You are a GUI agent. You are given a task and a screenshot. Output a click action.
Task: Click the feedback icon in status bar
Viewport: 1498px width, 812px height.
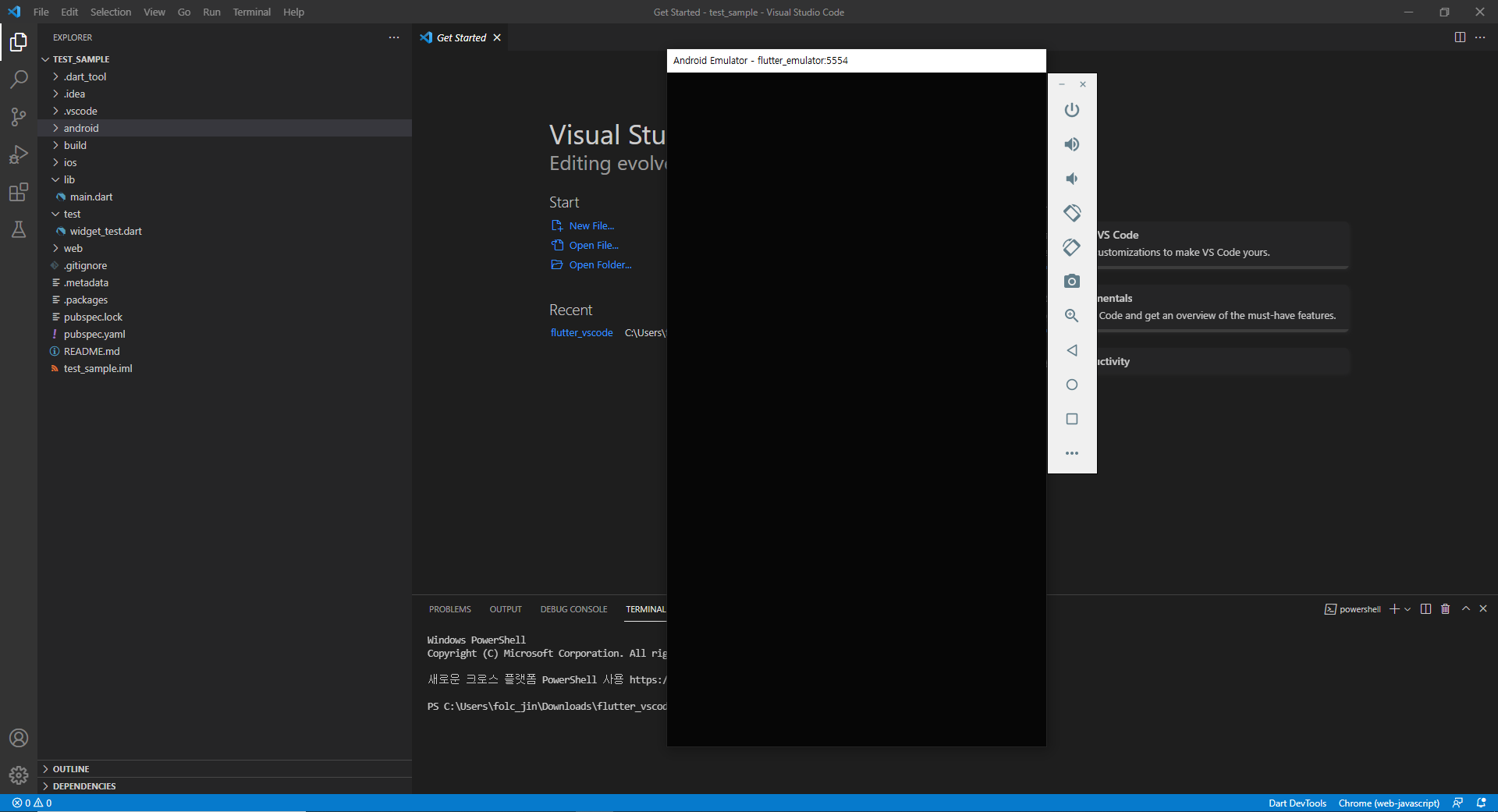pos(1457,803)
